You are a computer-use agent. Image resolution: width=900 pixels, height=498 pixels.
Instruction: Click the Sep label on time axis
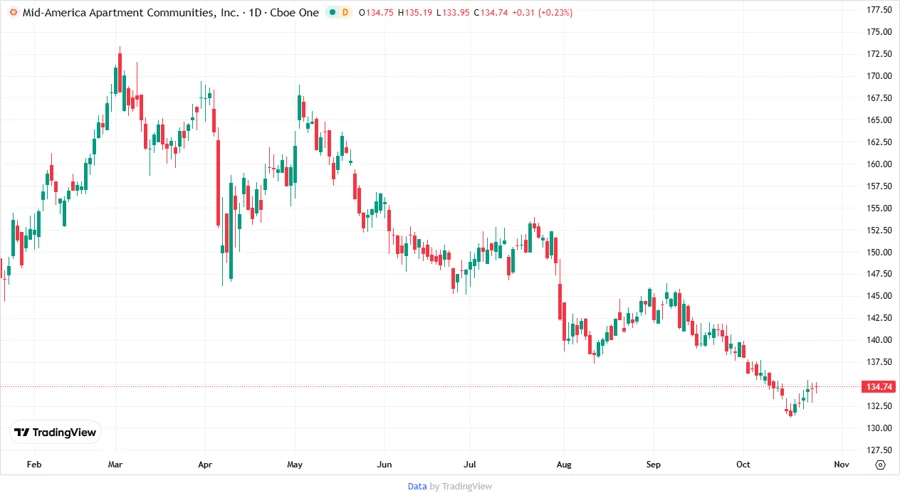pyautogui.click(x=654, y=464)
